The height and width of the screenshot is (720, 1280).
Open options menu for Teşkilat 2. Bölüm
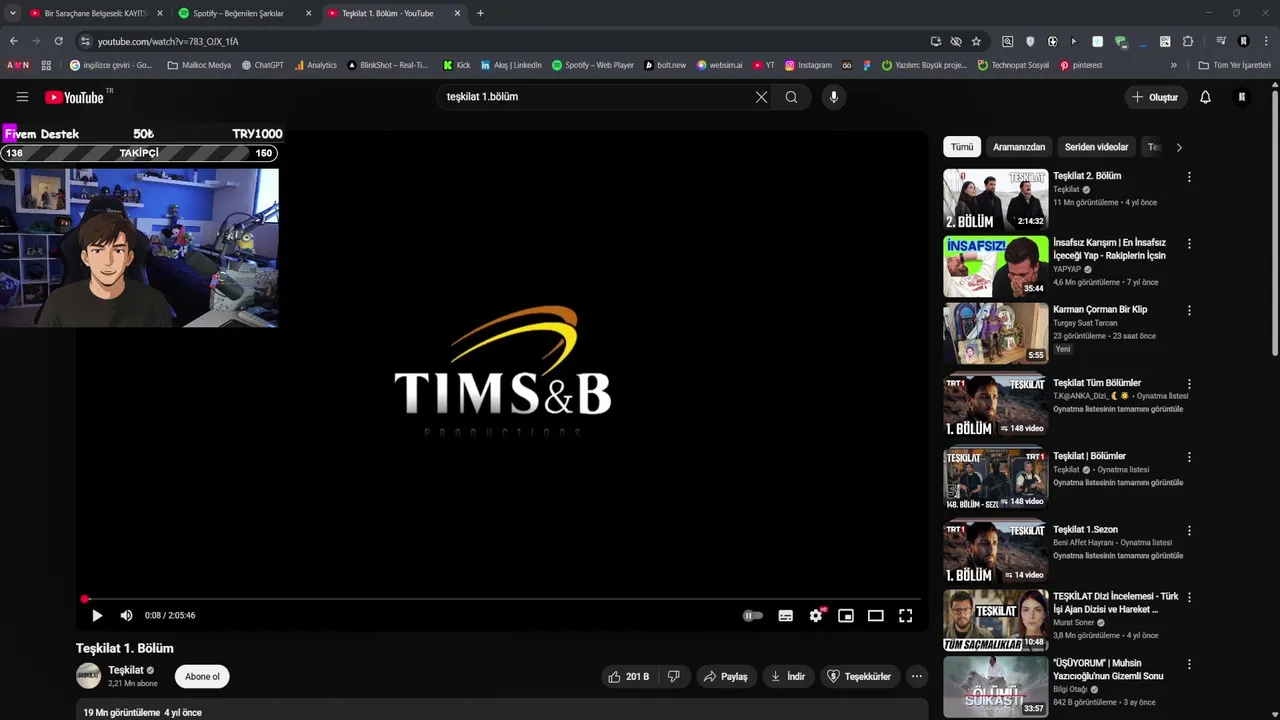pos(1189,177)
